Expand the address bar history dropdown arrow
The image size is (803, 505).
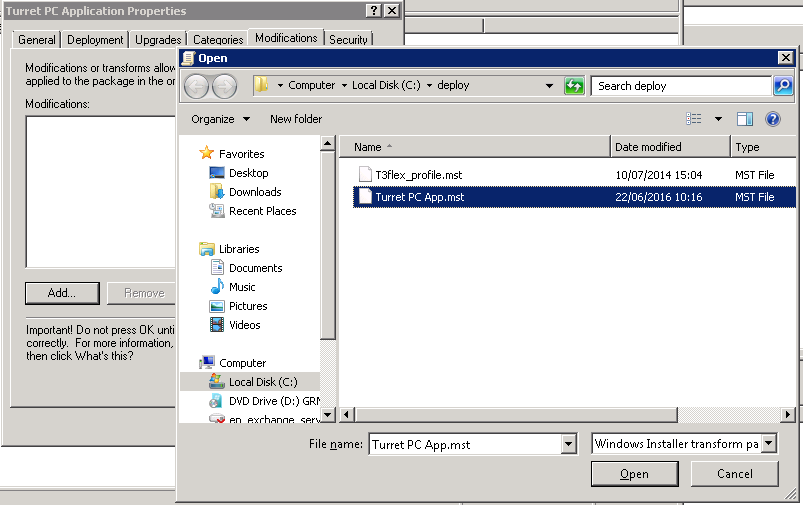[549, 86]
